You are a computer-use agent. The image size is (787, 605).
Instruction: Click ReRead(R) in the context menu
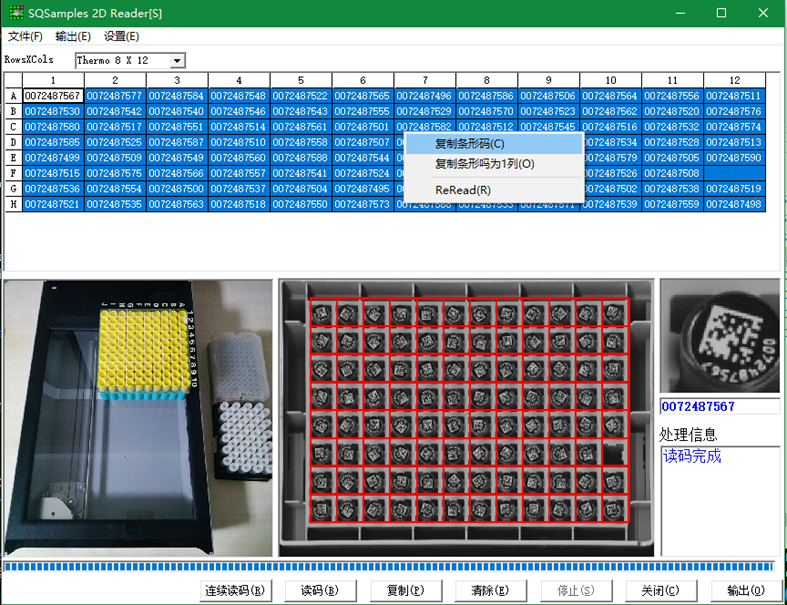[x=462, y=190]
